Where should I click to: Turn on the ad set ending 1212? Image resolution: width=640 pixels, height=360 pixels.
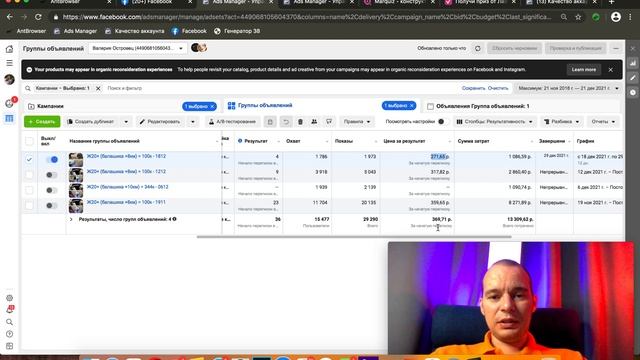point(51,175)
